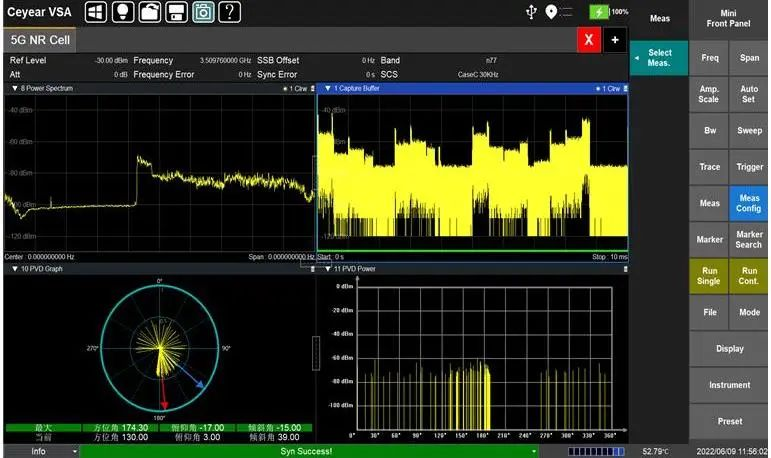Click the floppy disk save icon

point(175,12)
